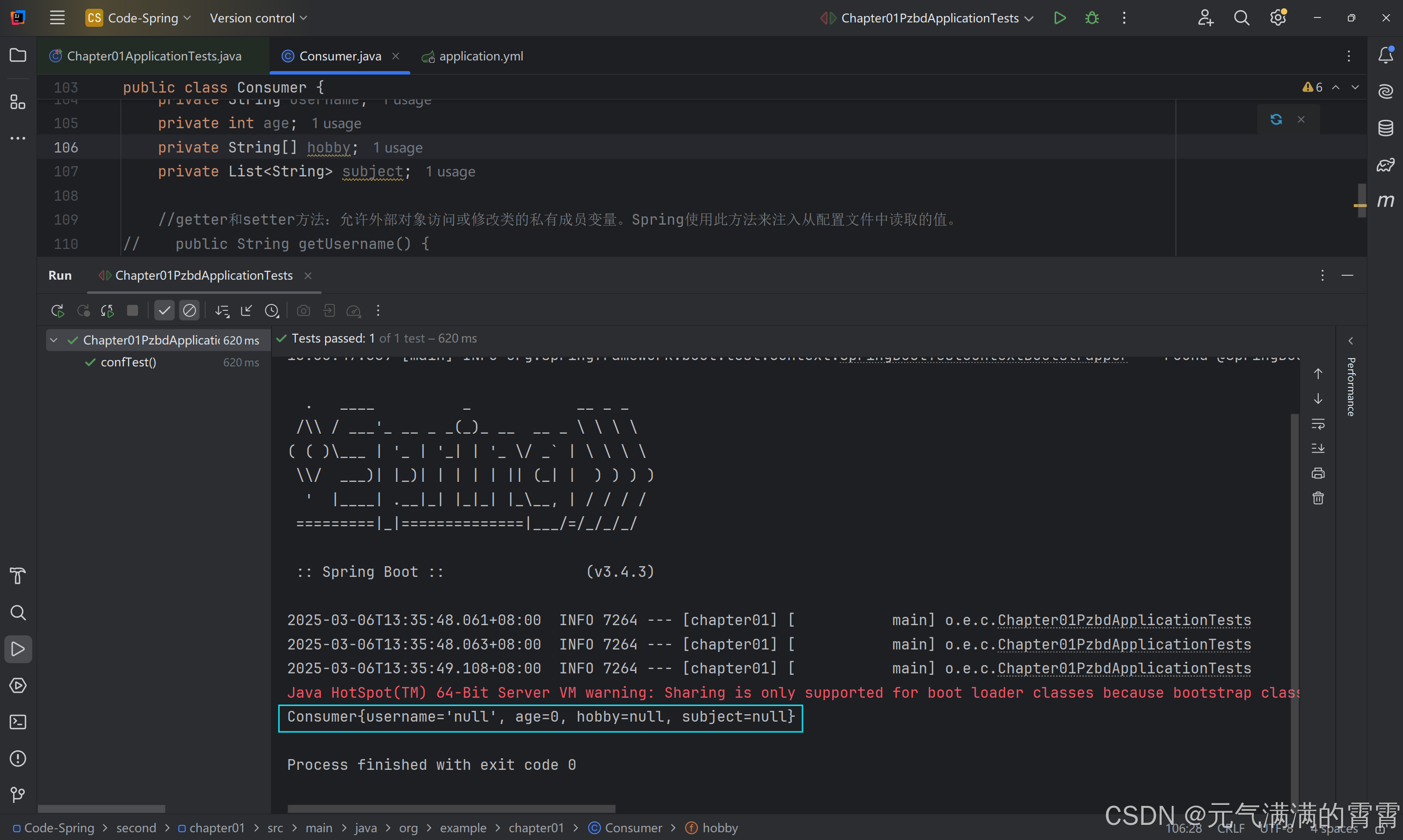The height and width of the screenshot is (840, 1403).
Task: Open the Test History clock icon
Action: [271, 311]
